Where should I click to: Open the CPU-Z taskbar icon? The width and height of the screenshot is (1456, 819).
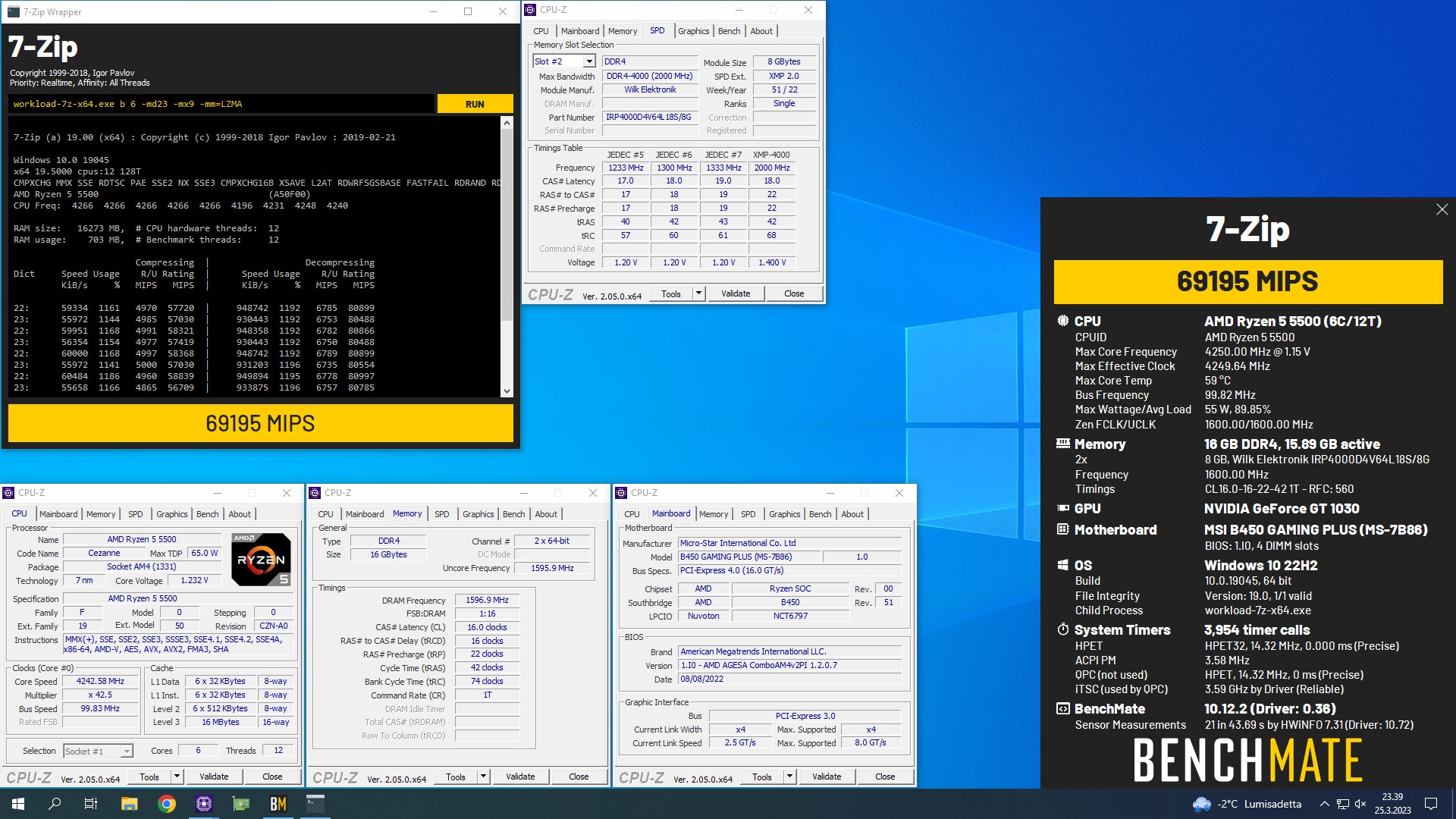tap(204, 804)
